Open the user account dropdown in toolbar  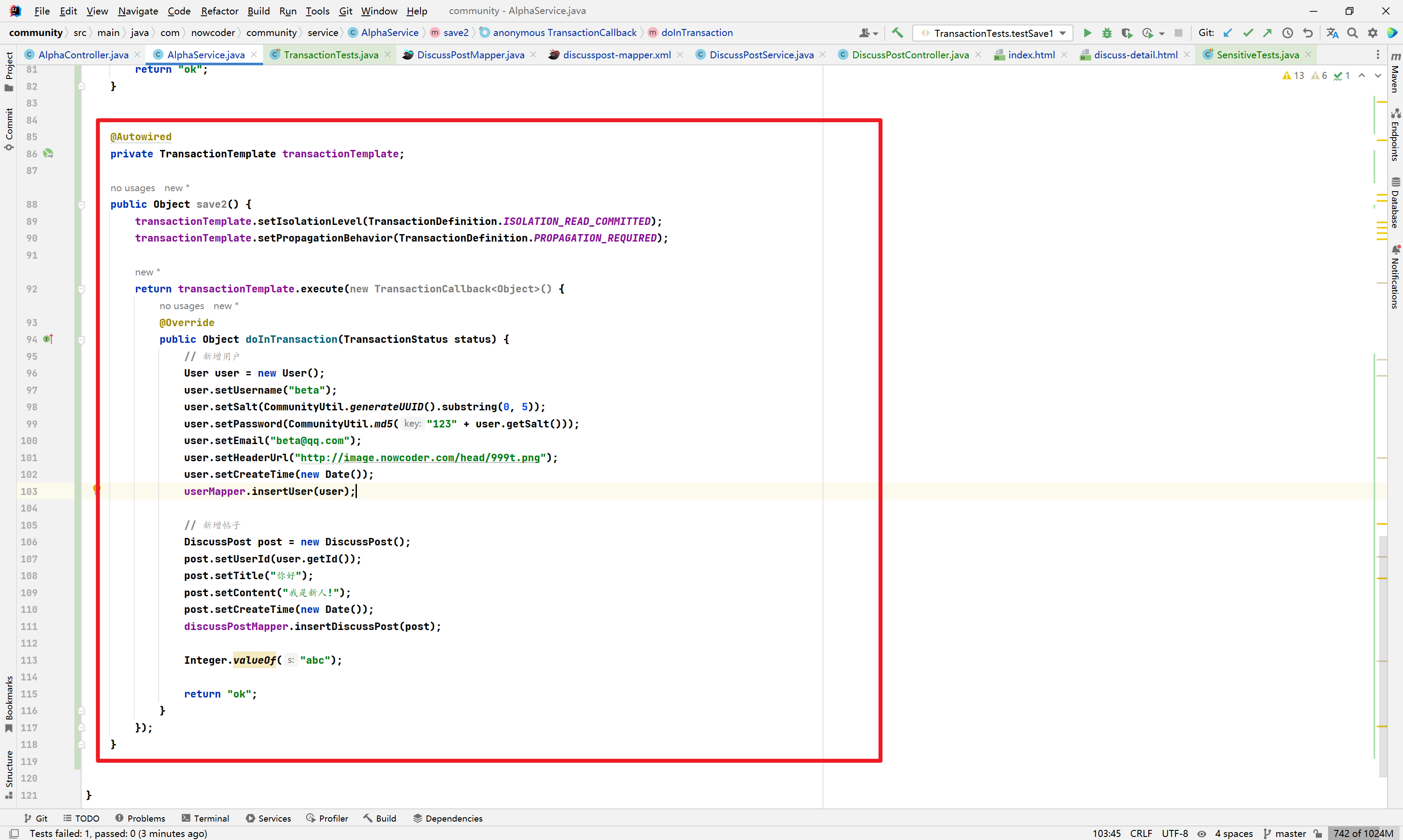pos(868,33)
